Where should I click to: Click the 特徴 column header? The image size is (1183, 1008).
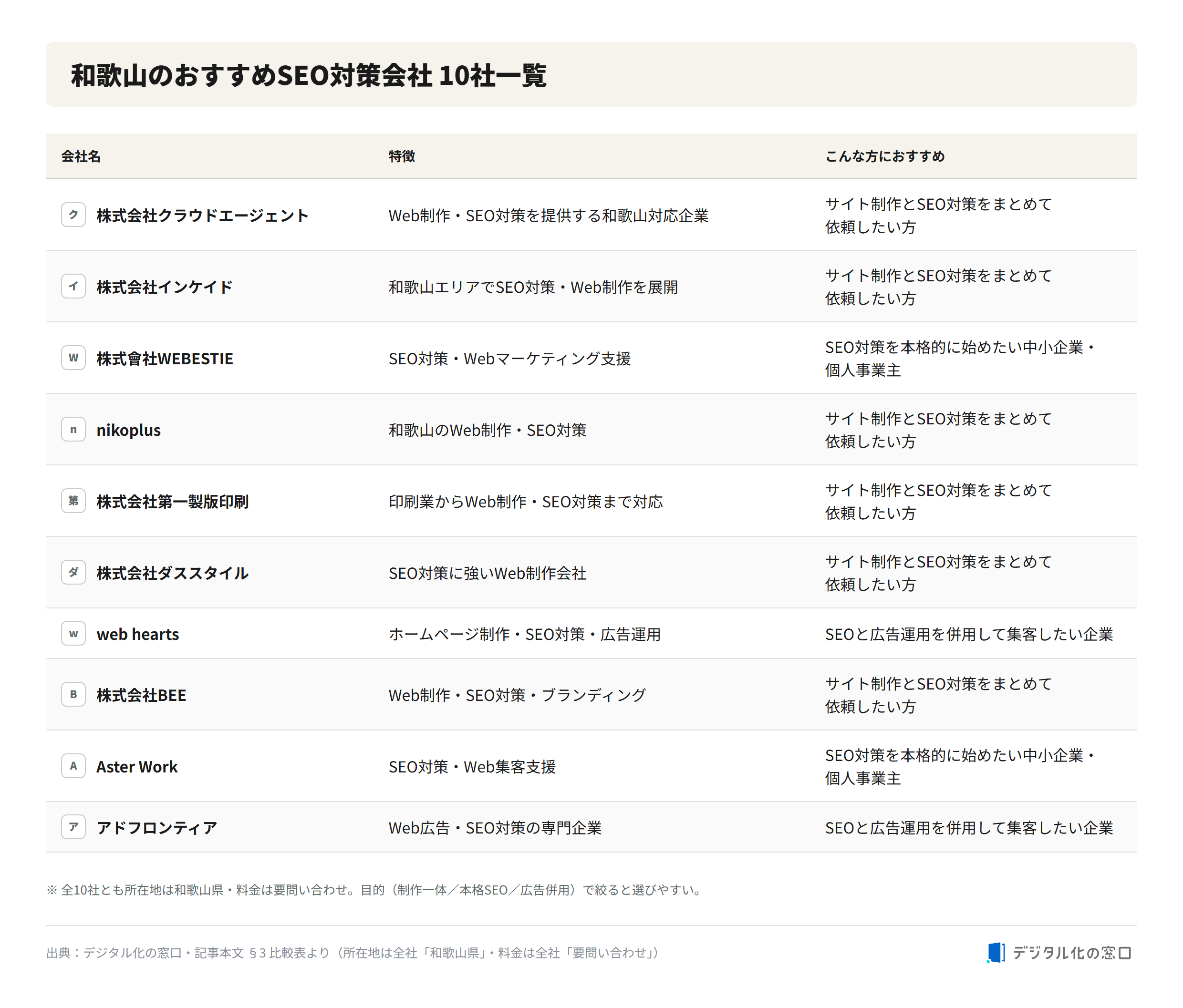point(402,156)
